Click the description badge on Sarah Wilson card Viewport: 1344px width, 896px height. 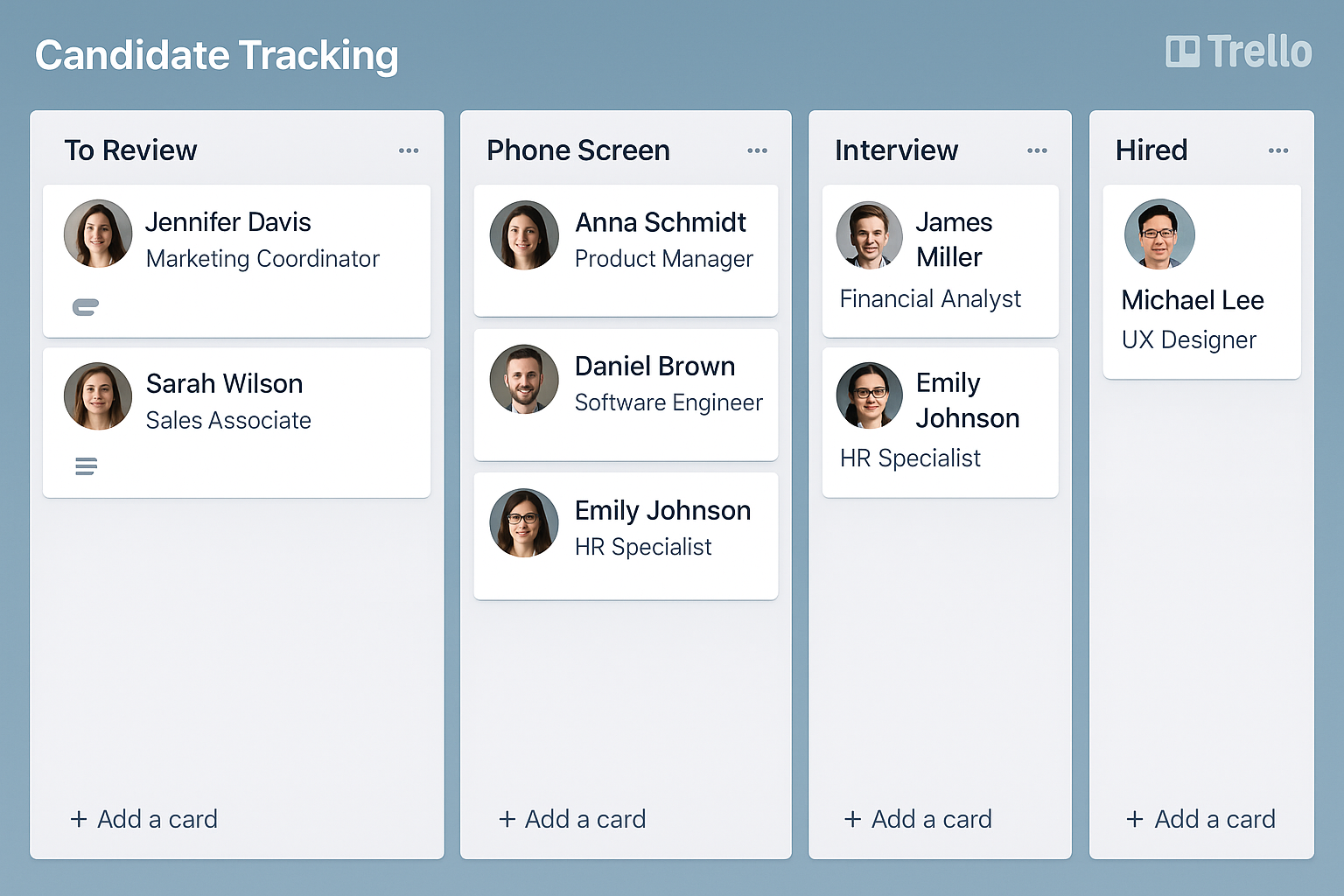tap(86, 465)
